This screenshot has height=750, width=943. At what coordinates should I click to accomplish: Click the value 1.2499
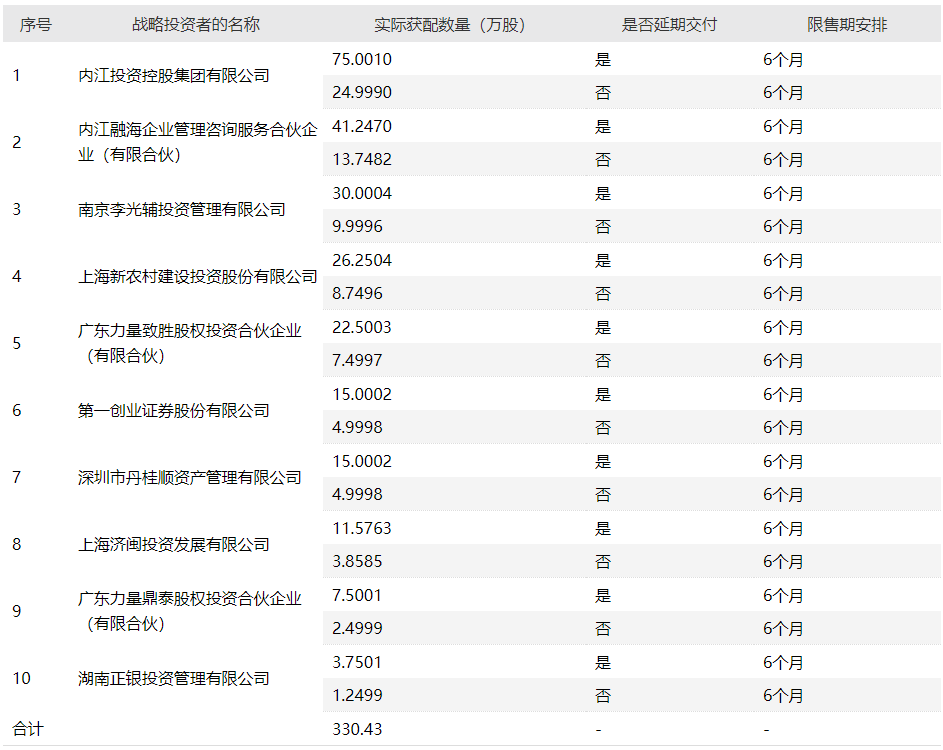(x=357, y=695)
